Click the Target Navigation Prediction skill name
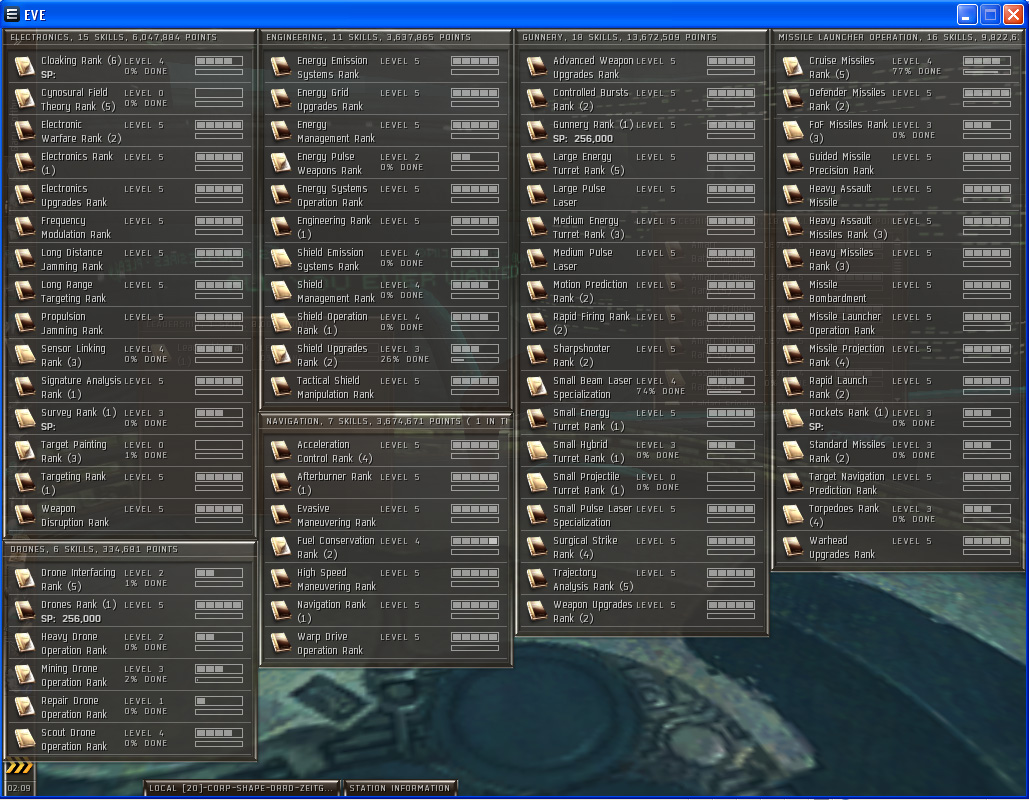 coord(847,484)
